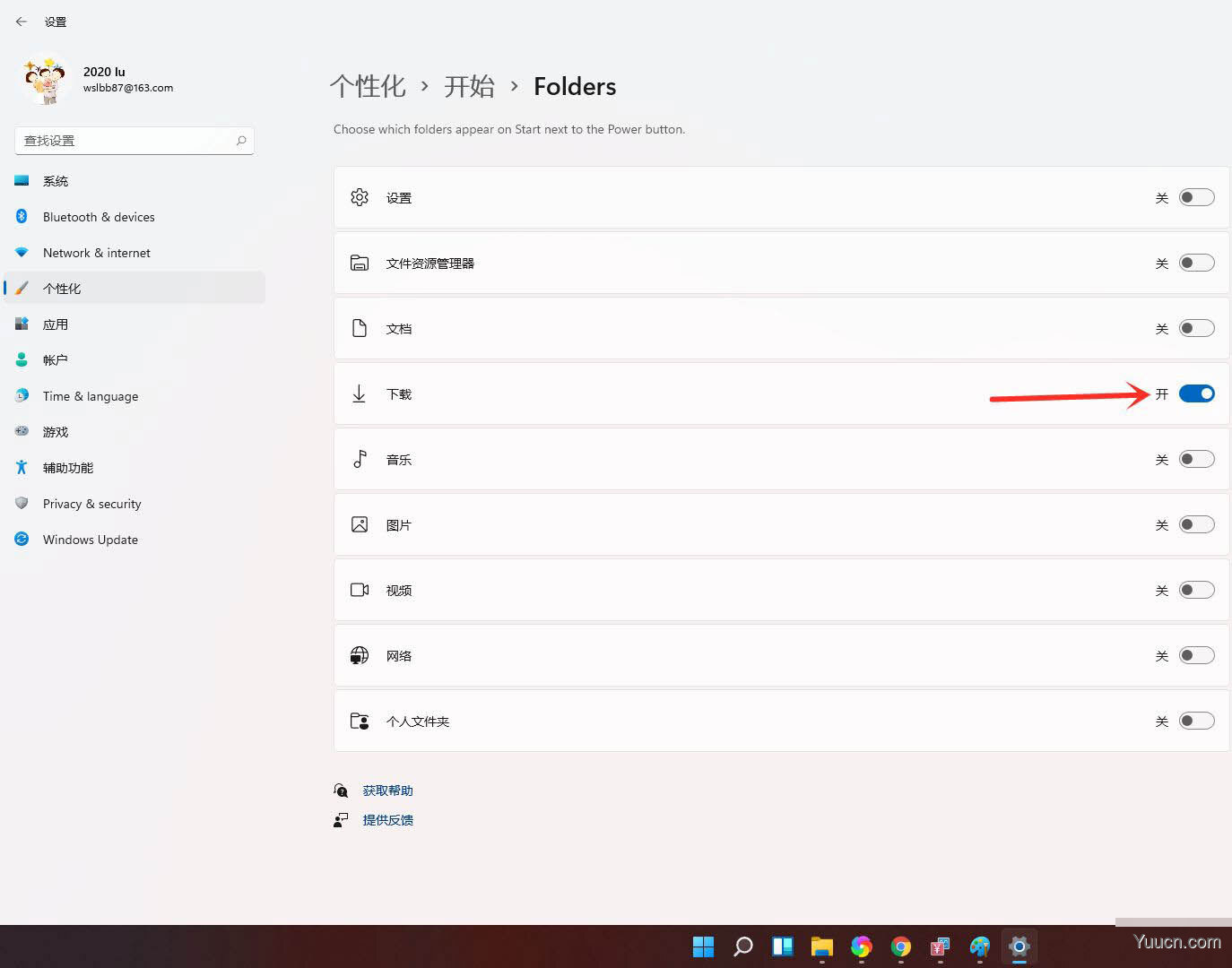Screen dimensions: 1232x968
Task: Select 个性化 in the sidebar
Action: tap(134, 289)
